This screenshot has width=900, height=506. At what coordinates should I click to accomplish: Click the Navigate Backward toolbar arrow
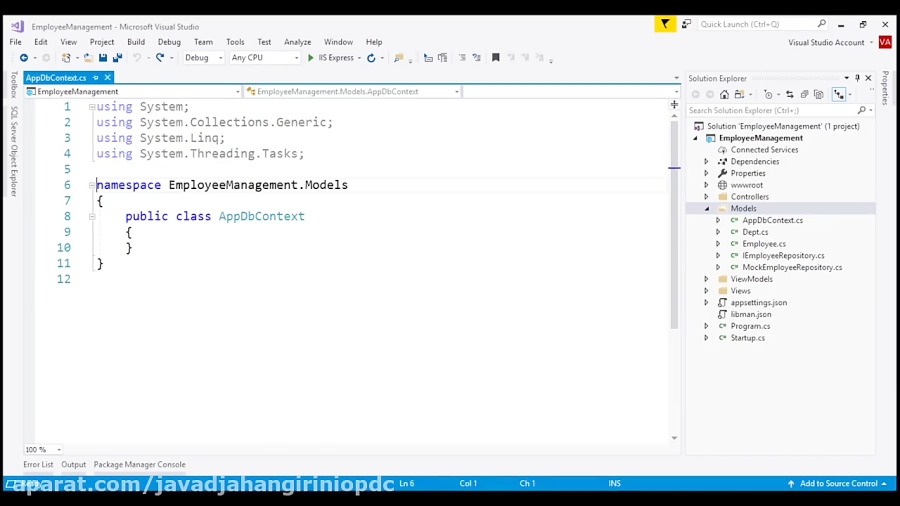(24, 58)
